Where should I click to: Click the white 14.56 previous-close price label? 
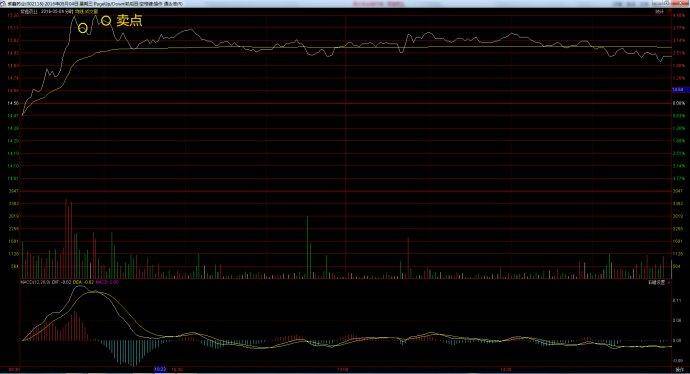[13, 103]
